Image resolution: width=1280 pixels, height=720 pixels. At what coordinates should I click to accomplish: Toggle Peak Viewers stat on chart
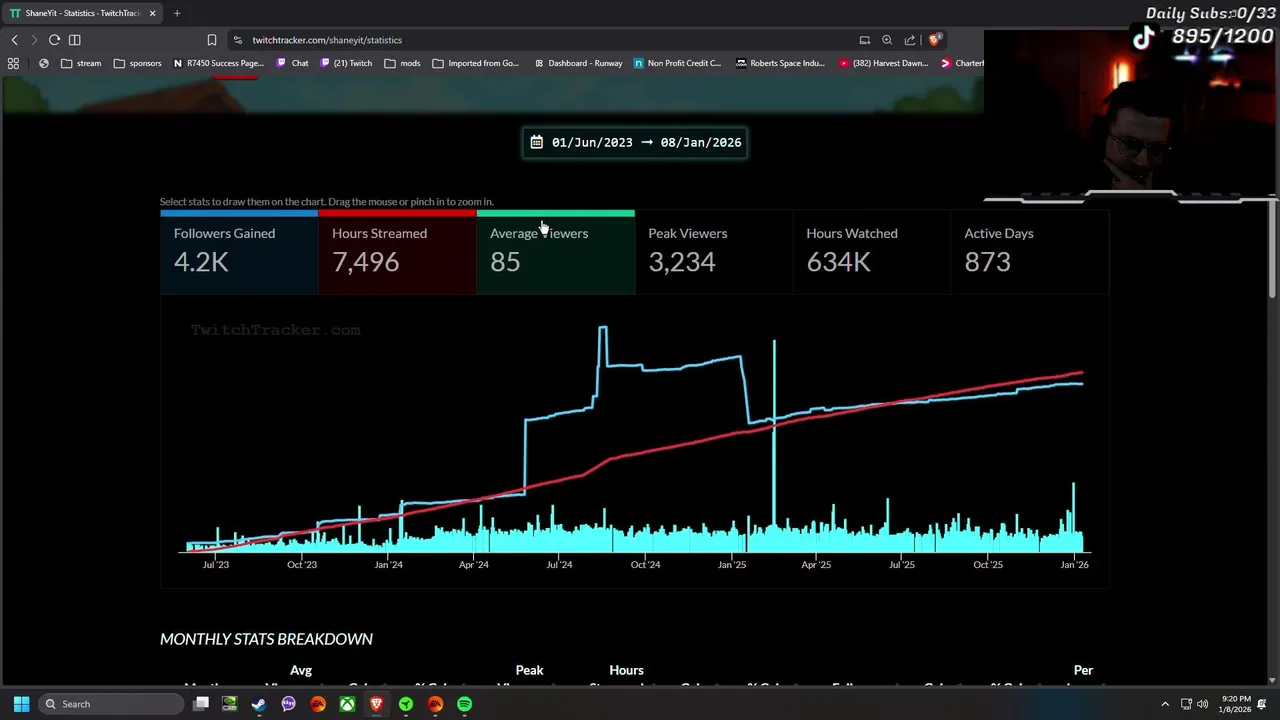coord(713,252)
